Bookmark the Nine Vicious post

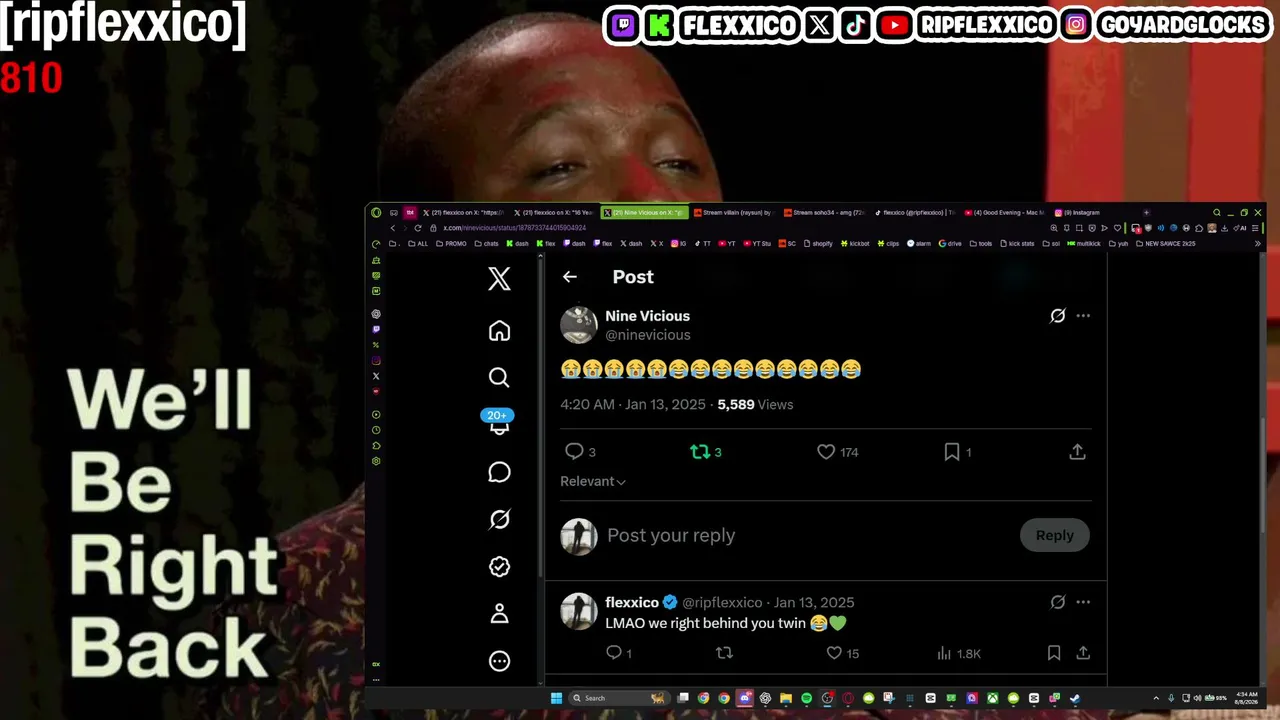point(952,452)
